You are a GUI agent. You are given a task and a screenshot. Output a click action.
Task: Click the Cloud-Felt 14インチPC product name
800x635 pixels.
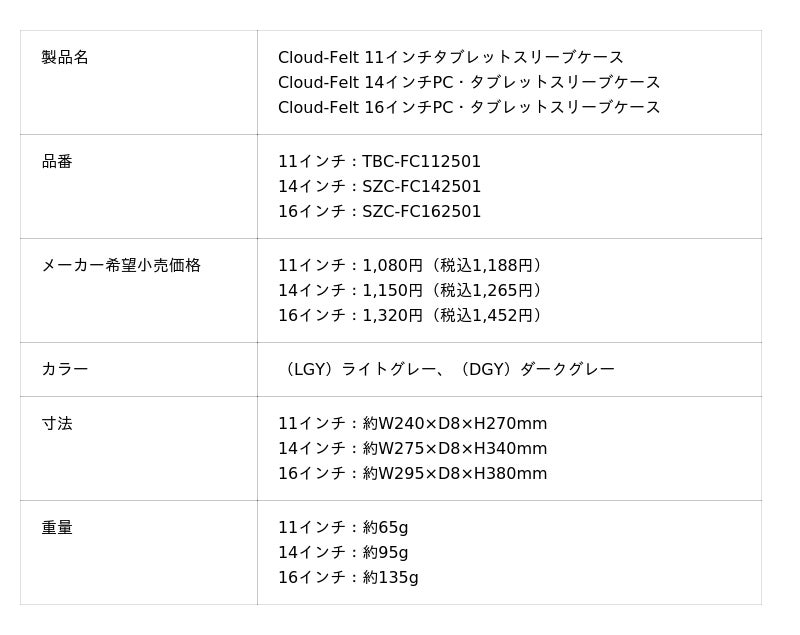pyautogui.click(x=469, y=83)
